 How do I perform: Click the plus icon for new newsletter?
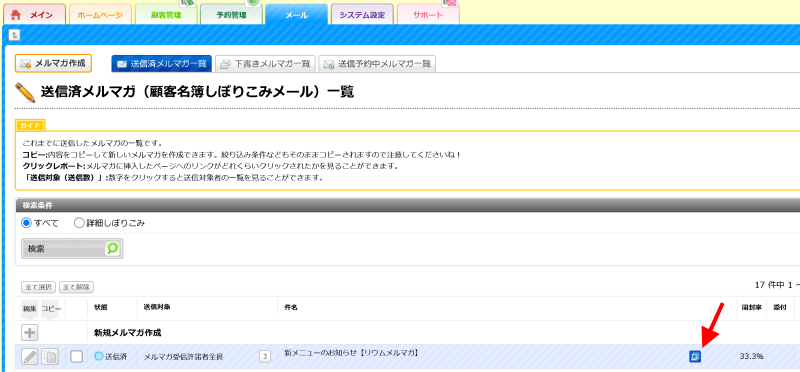pos(30,333)
